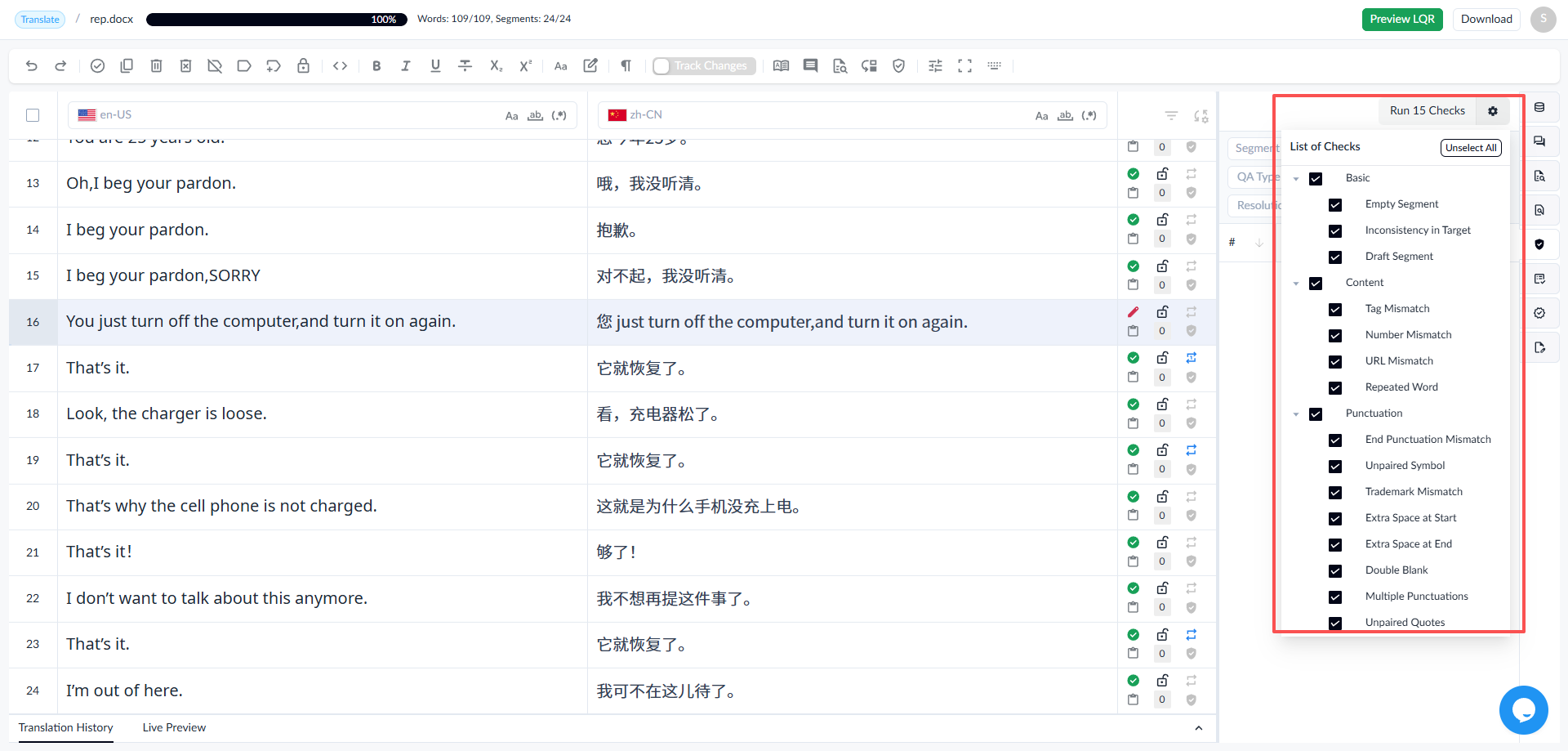
Task: Toggle italic formatting
Action: pyautogui.click(x=406, y=66)
